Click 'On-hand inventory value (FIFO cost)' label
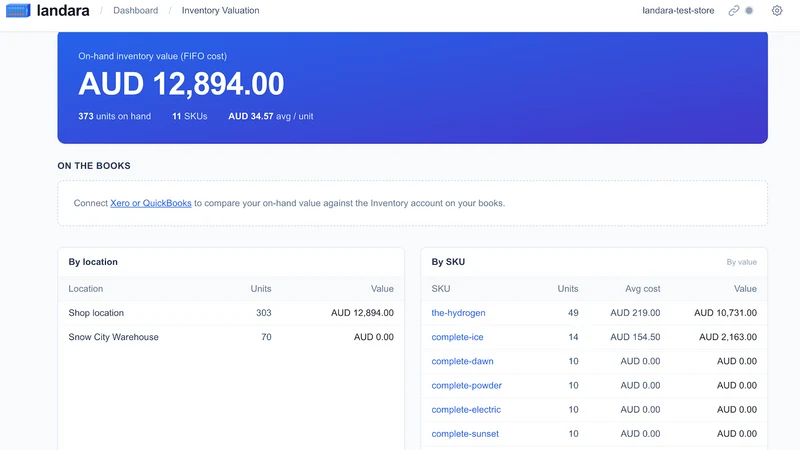The image size is (800, 450). click(x=153, y=56)
